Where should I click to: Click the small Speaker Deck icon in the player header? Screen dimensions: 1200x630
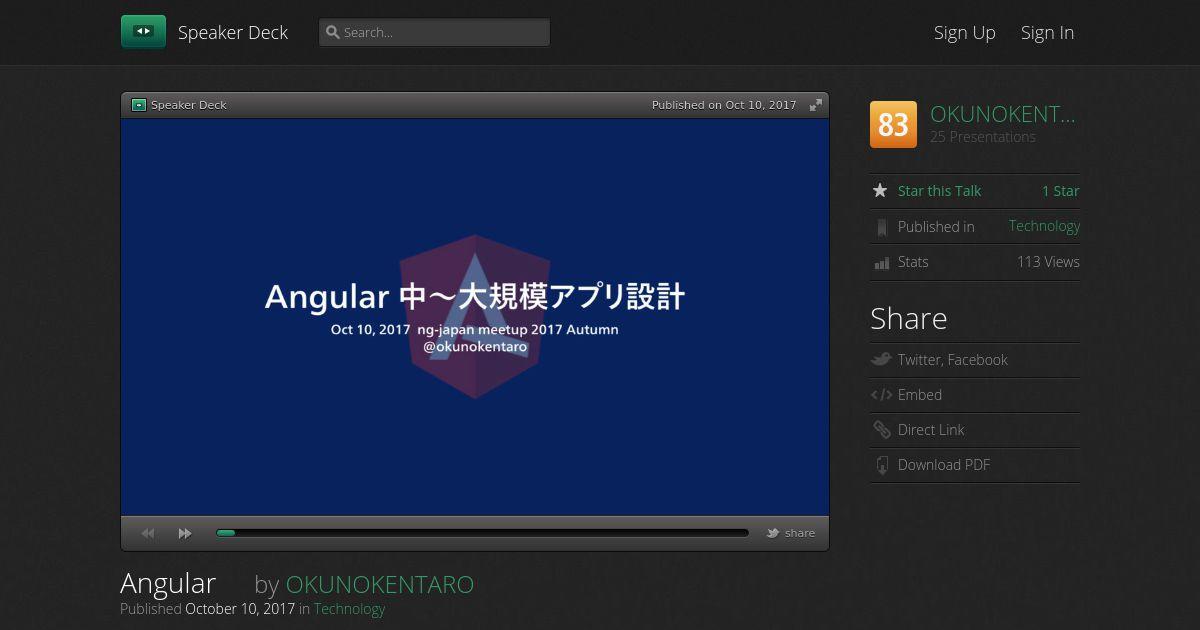139,105
